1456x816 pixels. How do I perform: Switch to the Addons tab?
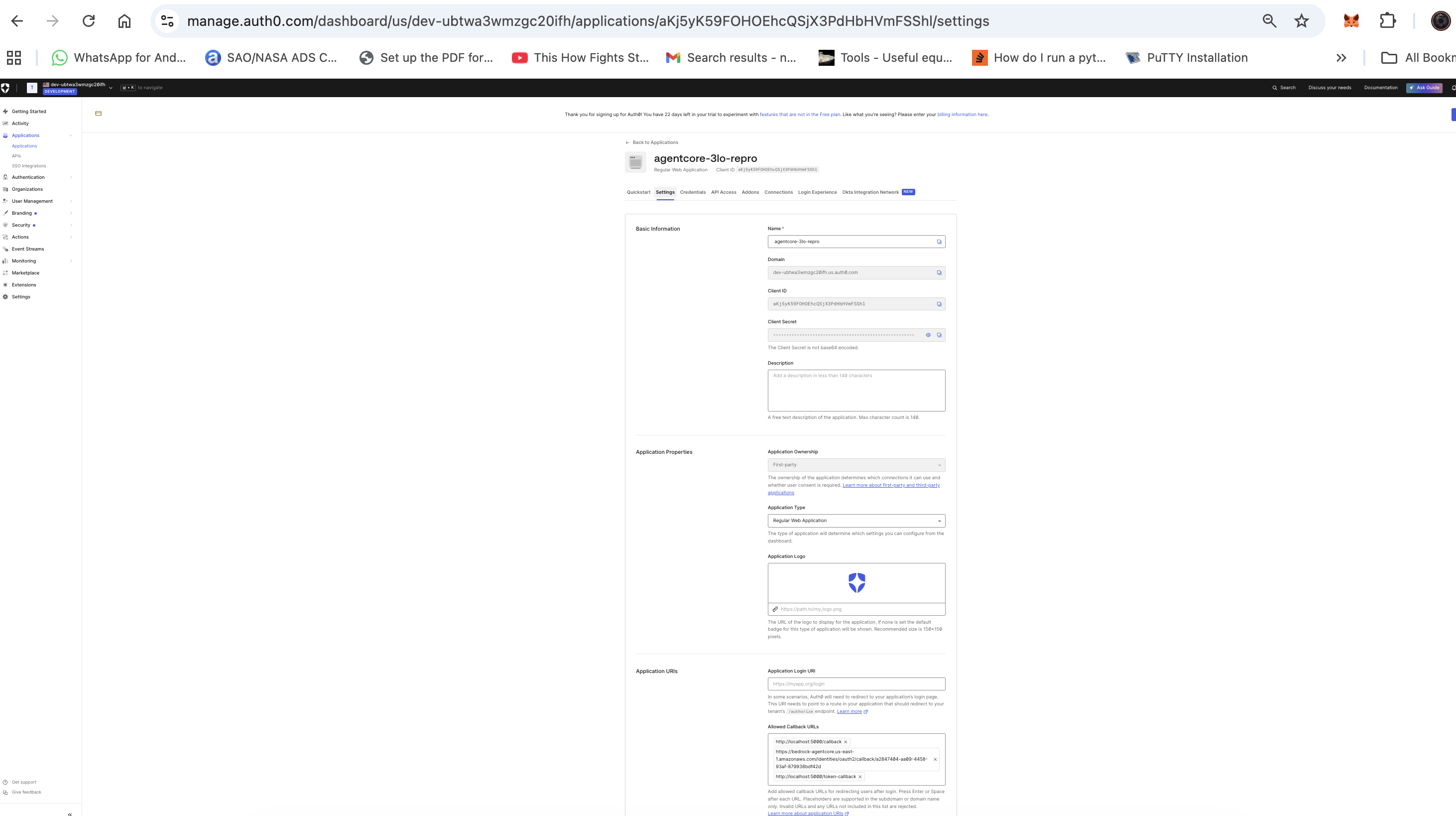(x=750, y=192)
